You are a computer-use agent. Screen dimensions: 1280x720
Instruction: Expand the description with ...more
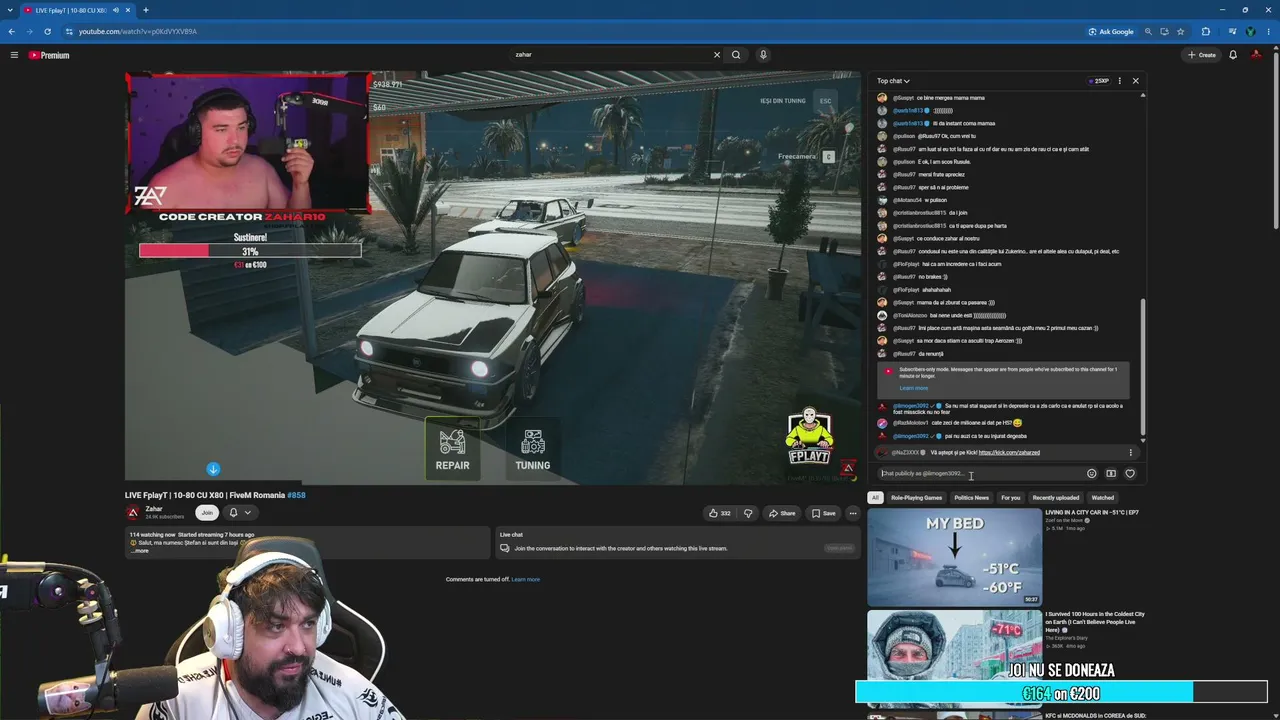pos(141,551)
